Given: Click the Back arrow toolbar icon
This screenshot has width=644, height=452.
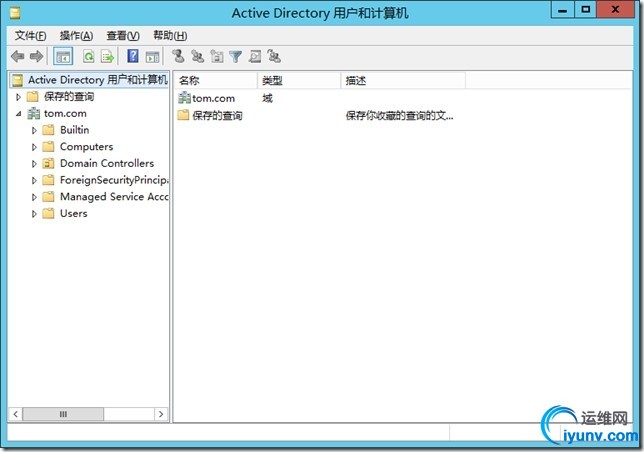Looking at the screenshot, I should click(x=17, y=56).
